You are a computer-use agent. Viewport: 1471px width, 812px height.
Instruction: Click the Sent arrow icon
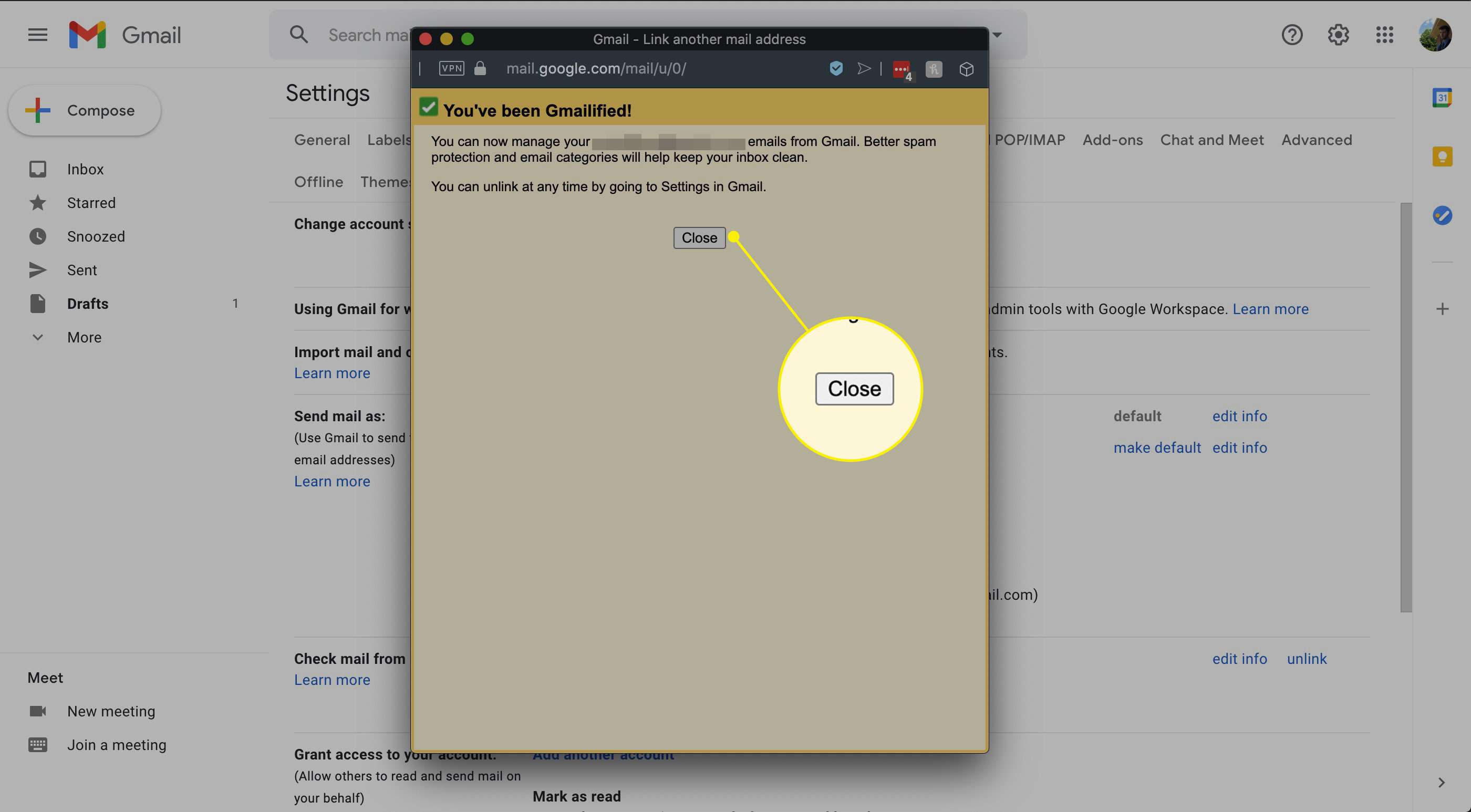[x=38, y=270]
